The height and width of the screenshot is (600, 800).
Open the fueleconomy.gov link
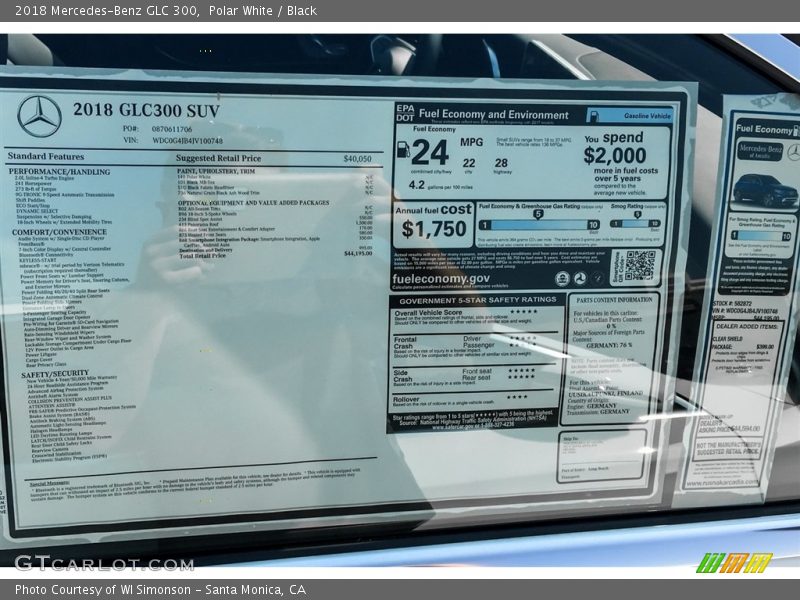(x=441, y=279)
